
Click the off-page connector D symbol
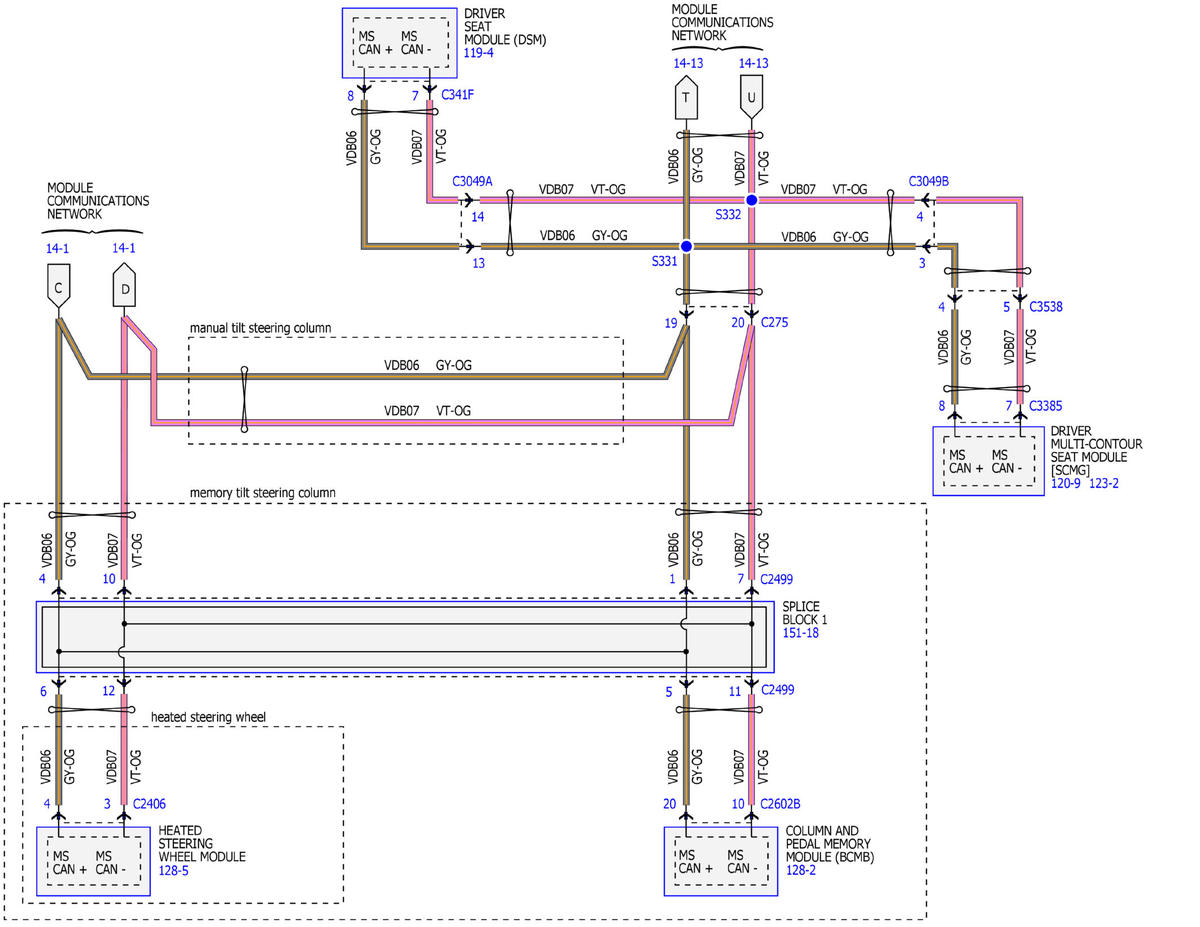click(124, 286)
